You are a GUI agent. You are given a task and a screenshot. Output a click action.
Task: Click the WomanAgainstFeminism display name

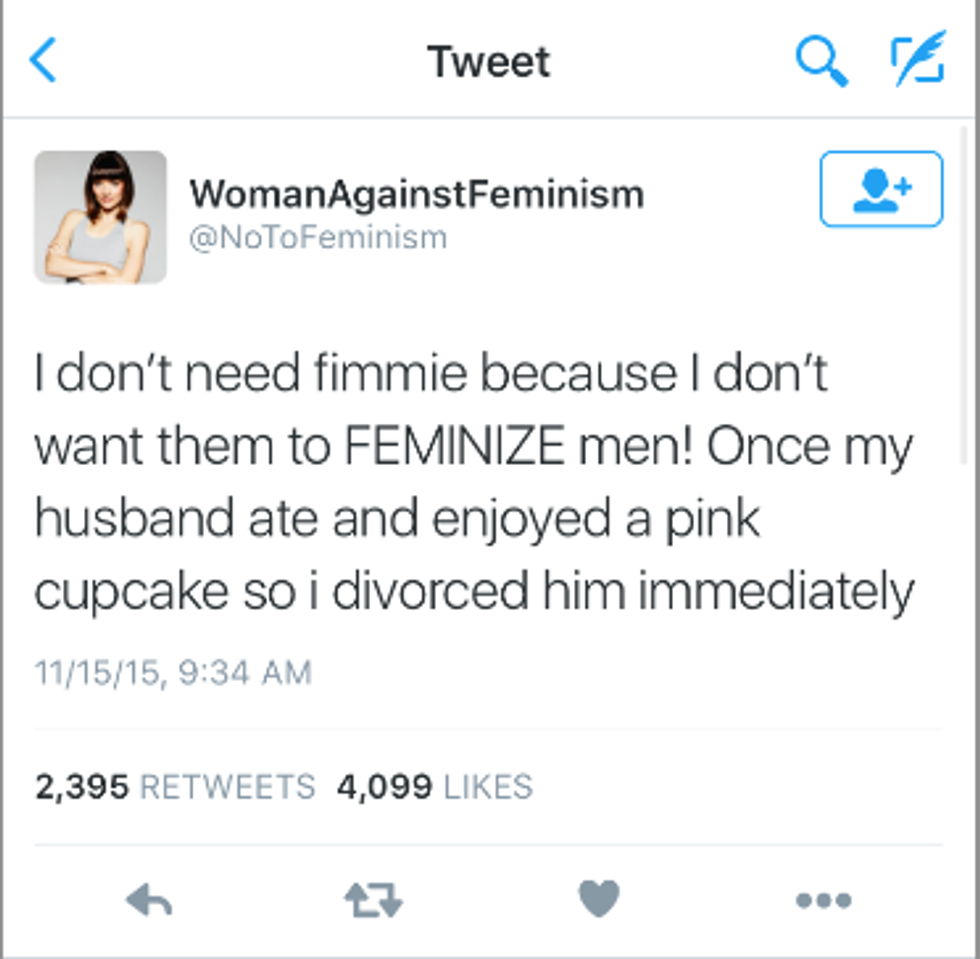pos(416,193)
